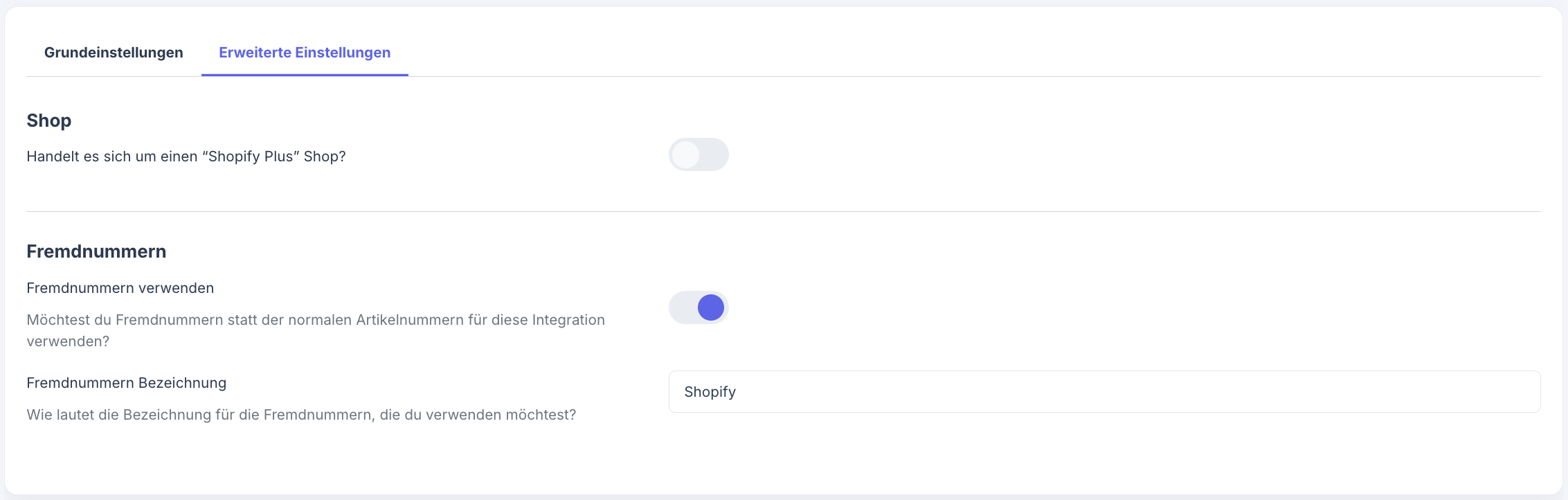Screen dimensions: 1568x500
Task: Select the Erweiterte Einstellungen tab
Action: 305,53
